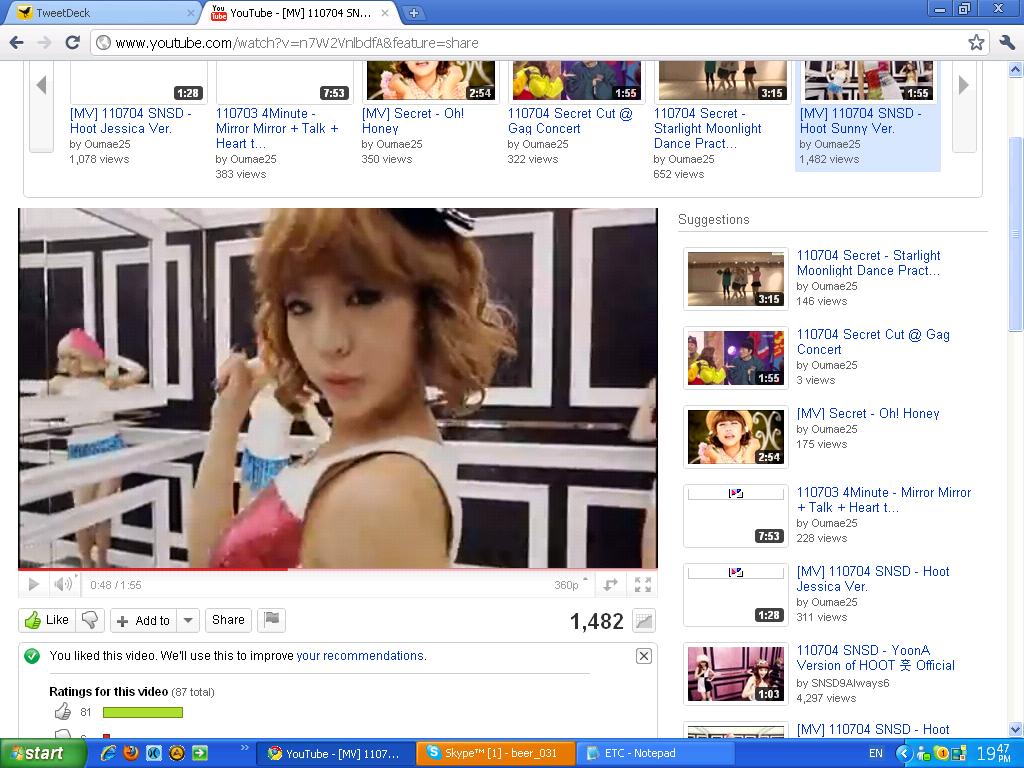Open the Windows Start menu

coord(42,753)
